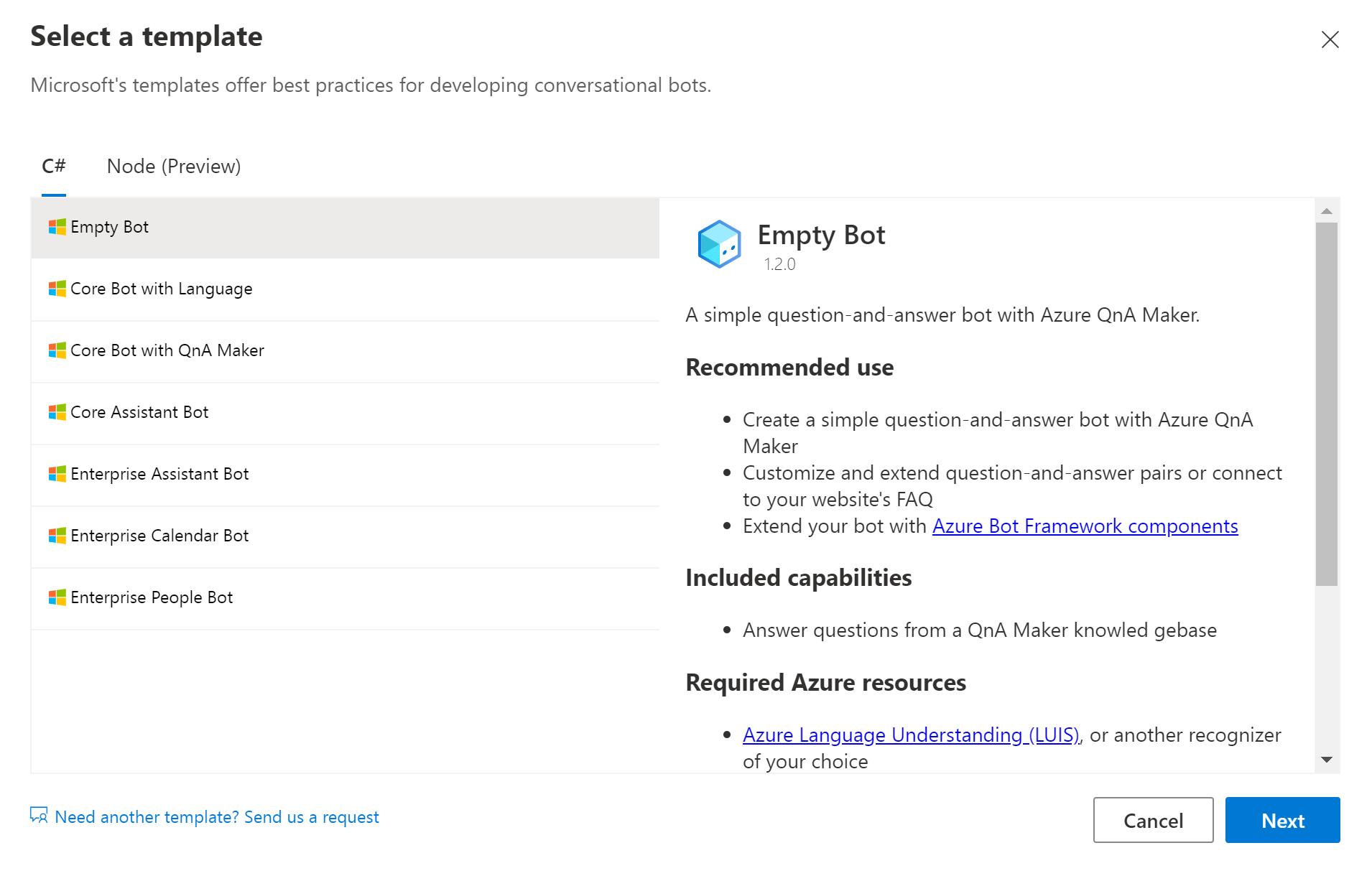Click the scrollbar down arrow

1327,760
